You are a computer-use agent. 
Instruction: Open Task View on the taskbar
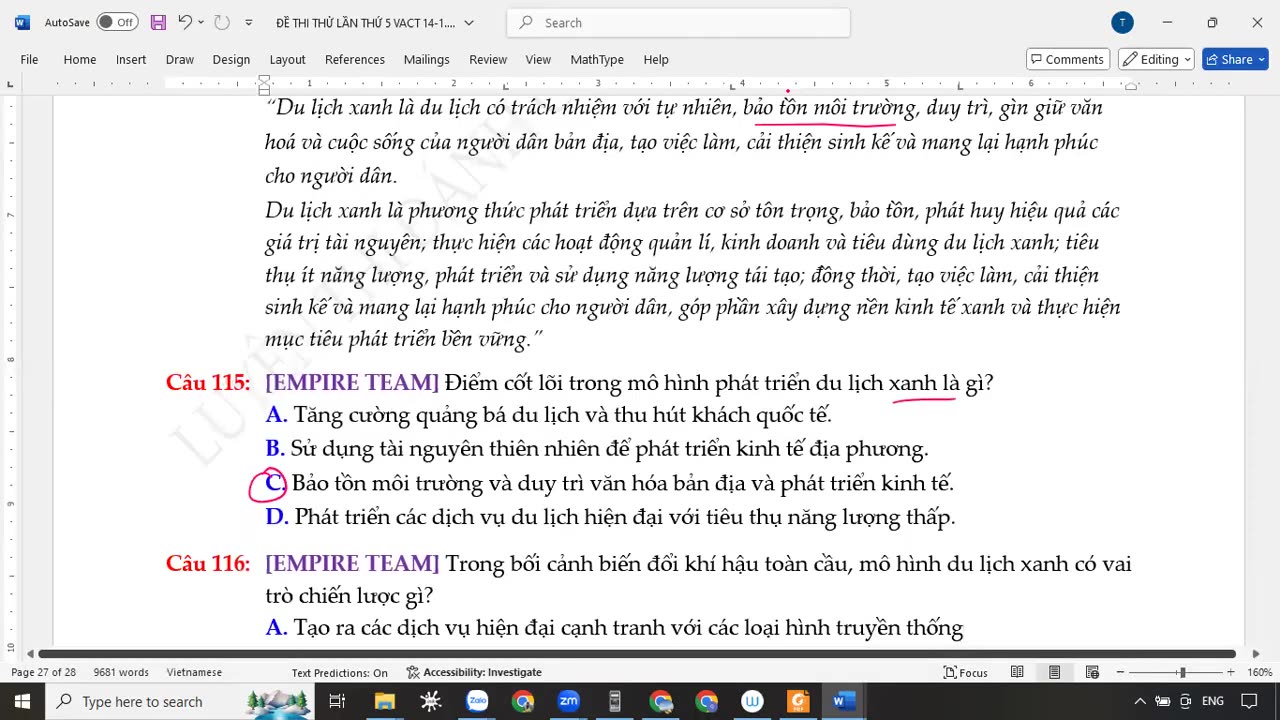coord(337,702)
